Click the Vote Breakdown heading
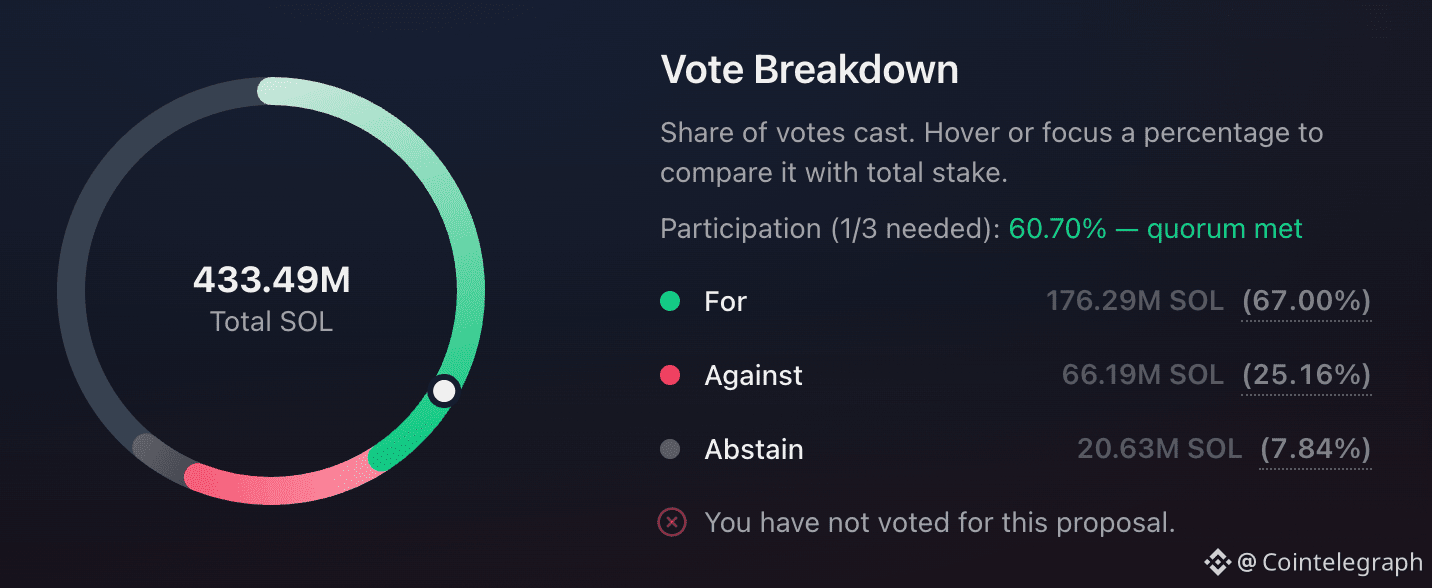Image resolution: width=1432 pixels, height=588 pixels. 810,70
